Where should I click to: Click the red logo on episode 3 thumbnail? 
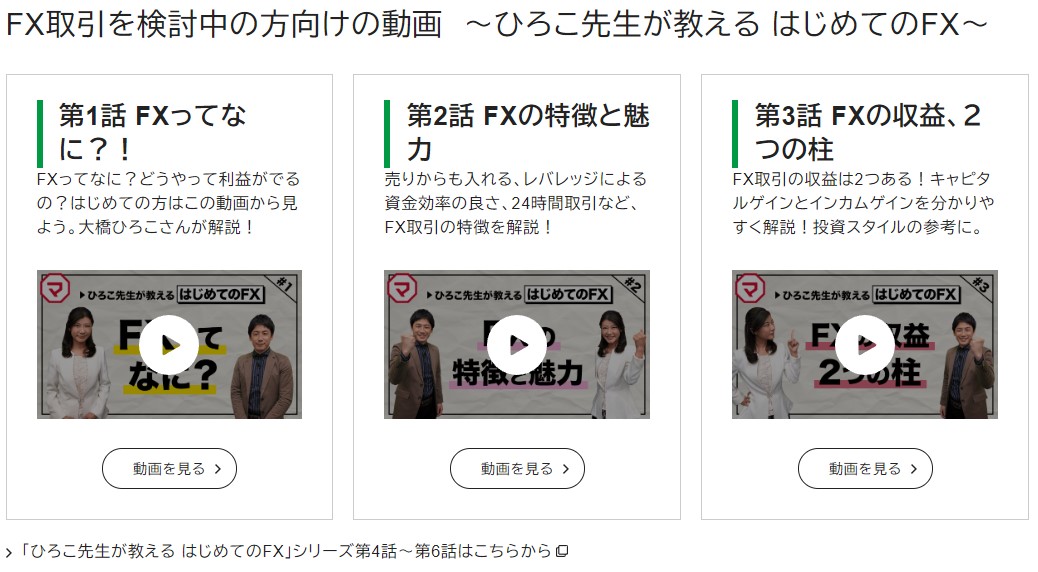click(750, 289)
